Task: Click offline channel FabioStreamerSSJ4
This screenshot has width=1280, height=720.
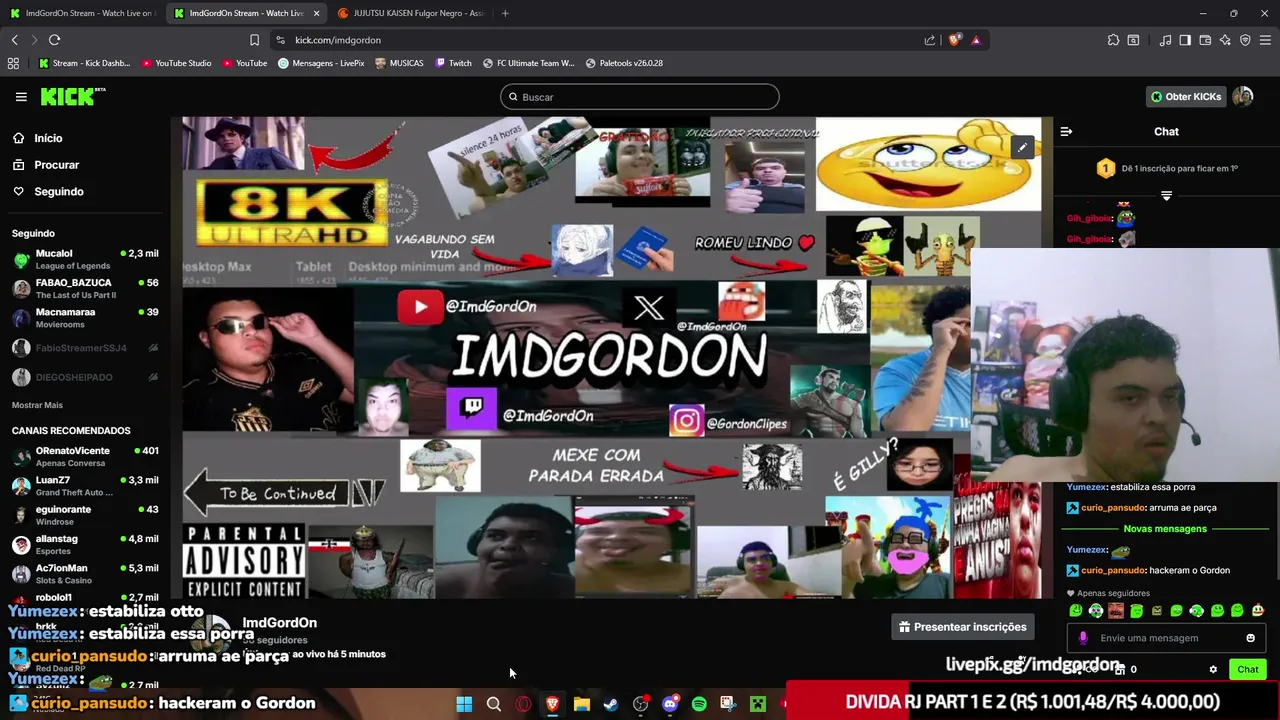Action: pyautogui.click(x=85, y=348)
